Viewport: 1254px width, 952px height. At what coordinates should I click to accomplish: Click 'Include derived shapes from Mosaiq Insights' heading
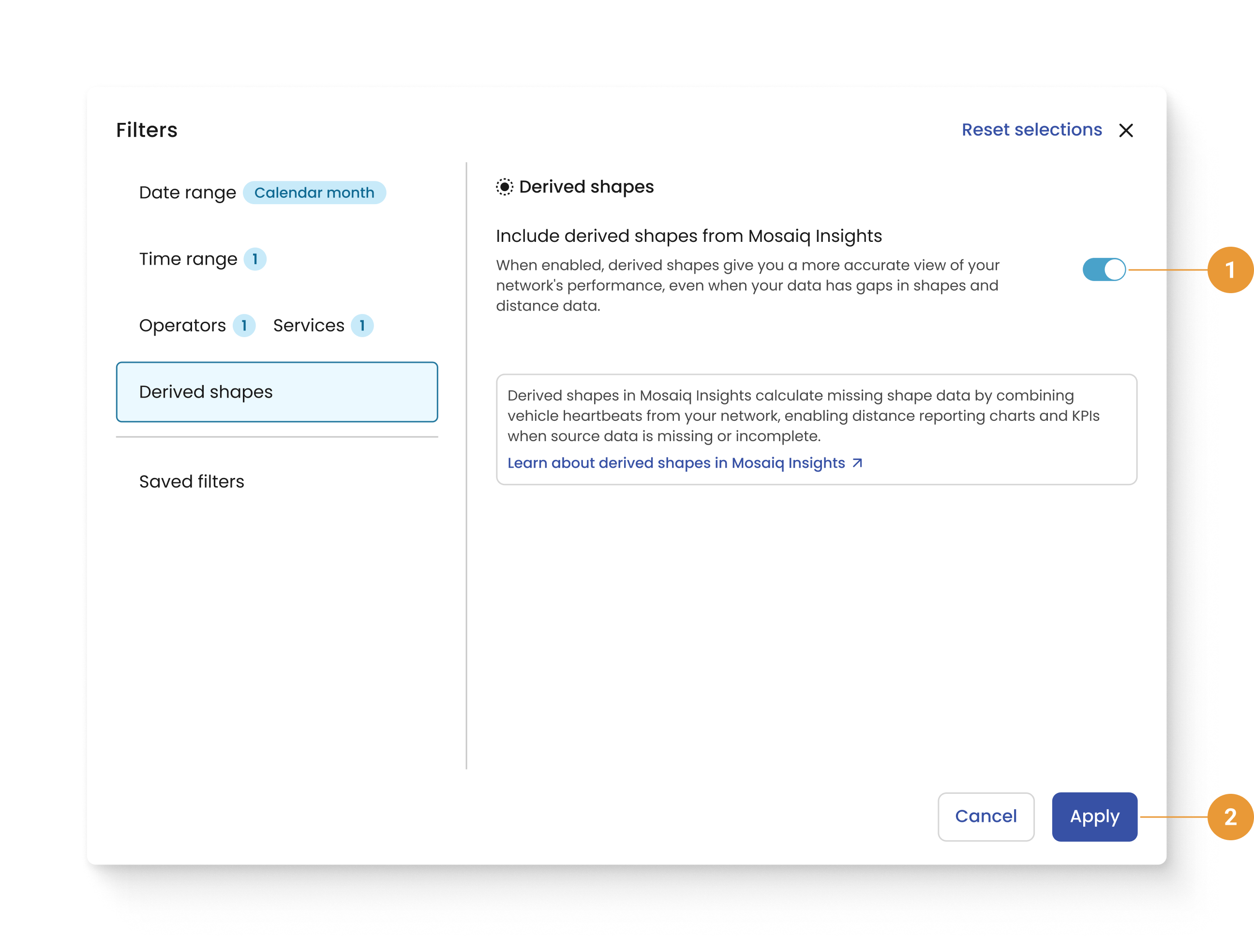[689, 236]
